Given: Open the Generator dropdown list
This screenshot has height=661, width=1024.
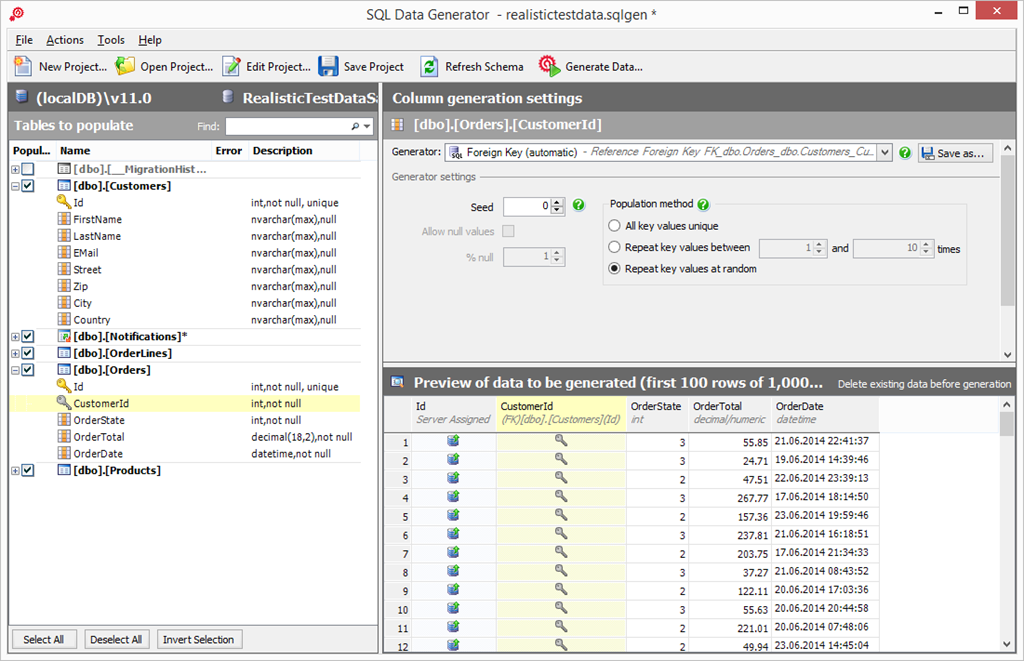Looking at the screenshot, I should click(x=884, y=153).
